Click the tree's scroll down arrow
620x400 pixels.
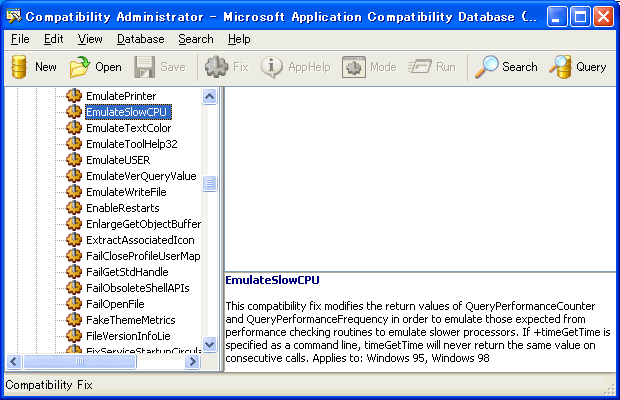click(x=210, y=344)
